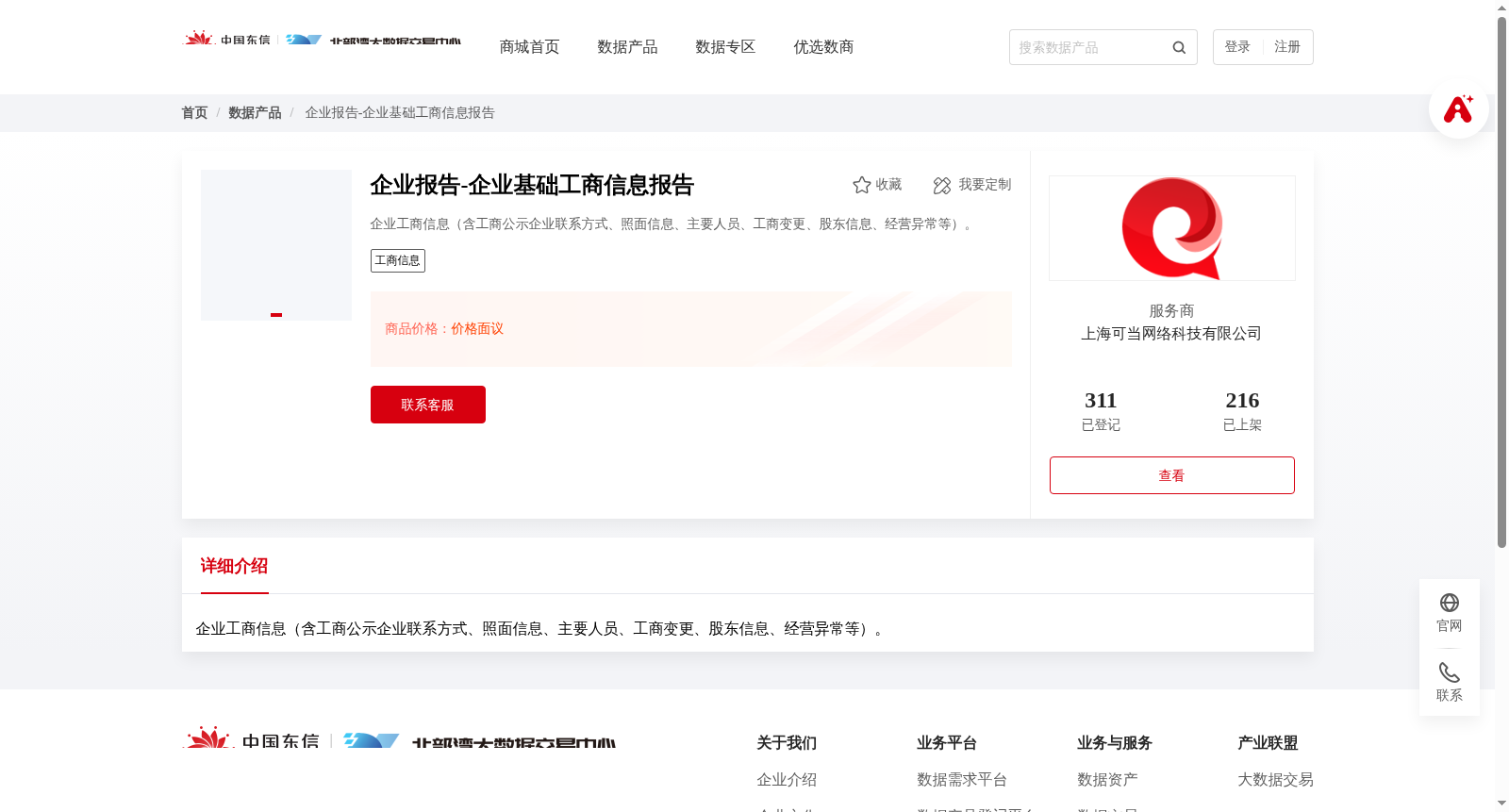Open the 数据产品 navigation menu
Viewport: 1509px width, 812px height.
tap(627, 47)
